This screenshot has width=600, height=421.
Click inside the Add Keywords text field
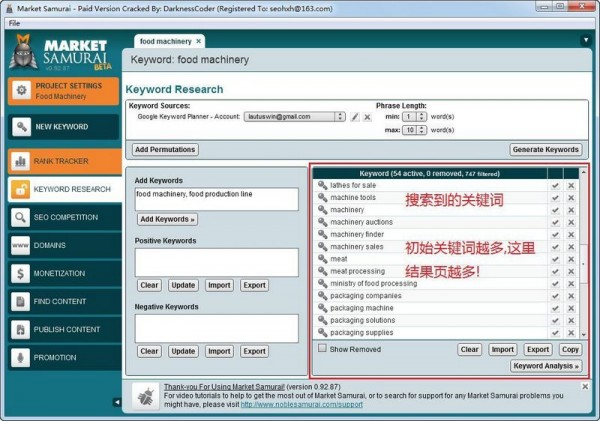point(216,199)
